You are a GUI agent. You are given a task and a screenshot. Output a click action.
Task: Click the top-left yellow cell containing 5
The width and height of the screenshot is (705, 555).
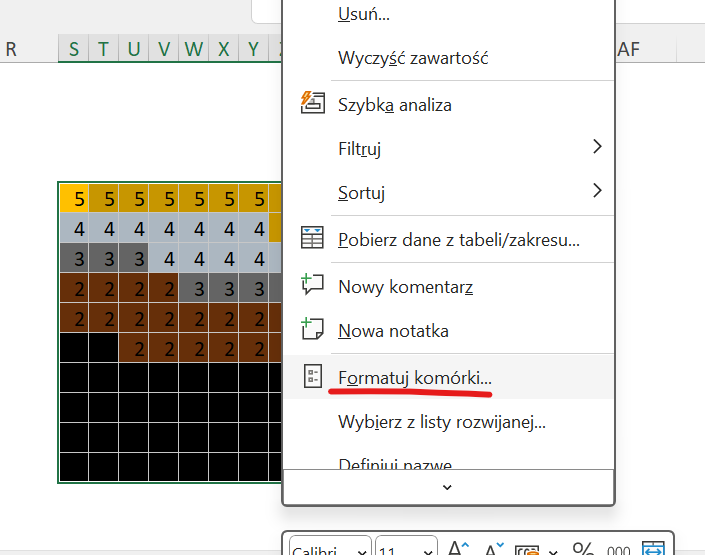(74, 197)
